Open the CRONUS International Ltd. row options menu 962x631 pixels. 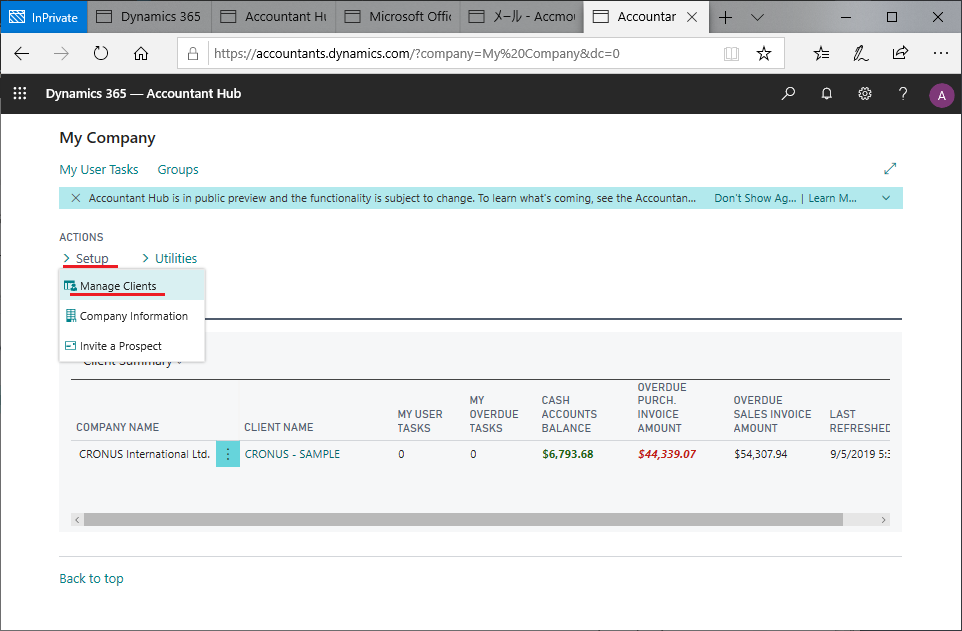coord(228,454)
